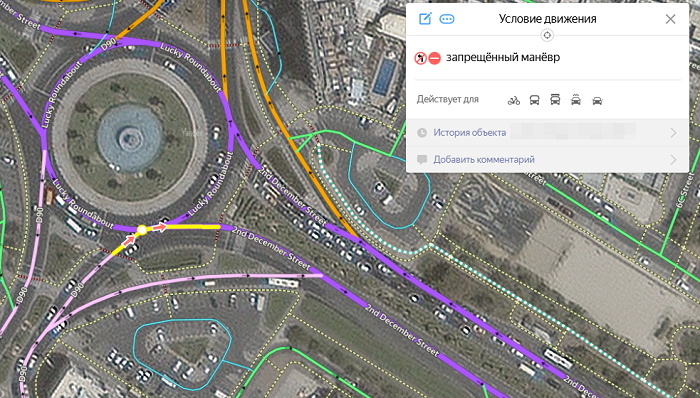Click the highlighted yellow road segment
700x398 pixels.
point(192,227)
